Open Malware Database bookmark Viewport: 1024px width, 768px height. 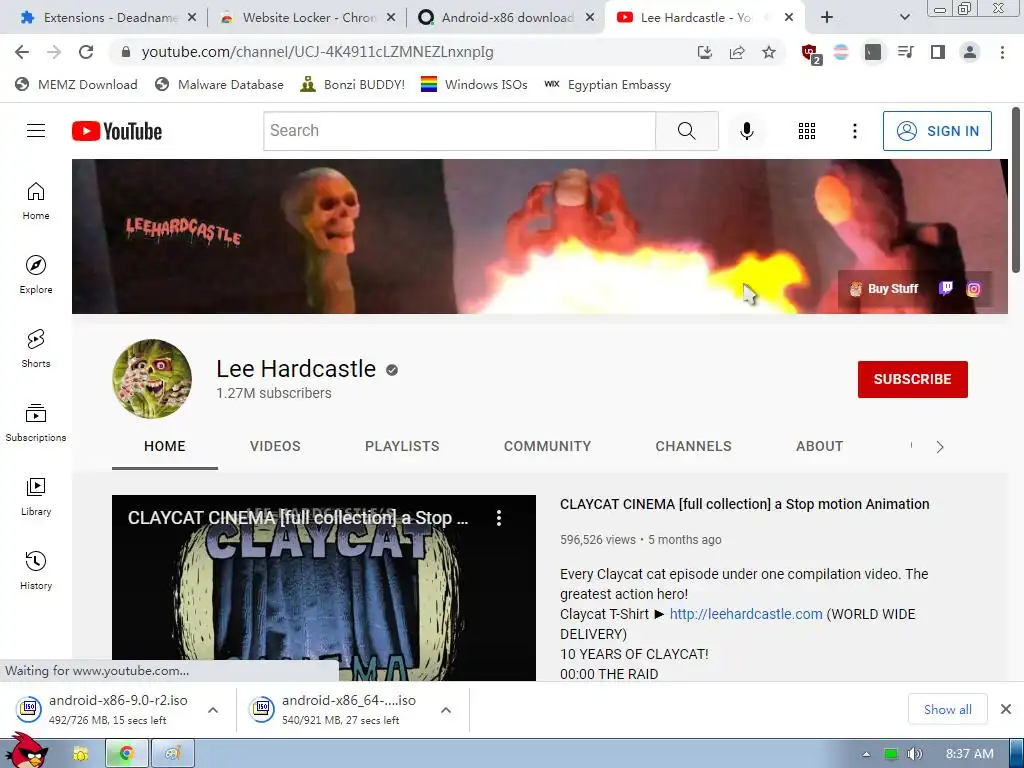coord(219,84)
